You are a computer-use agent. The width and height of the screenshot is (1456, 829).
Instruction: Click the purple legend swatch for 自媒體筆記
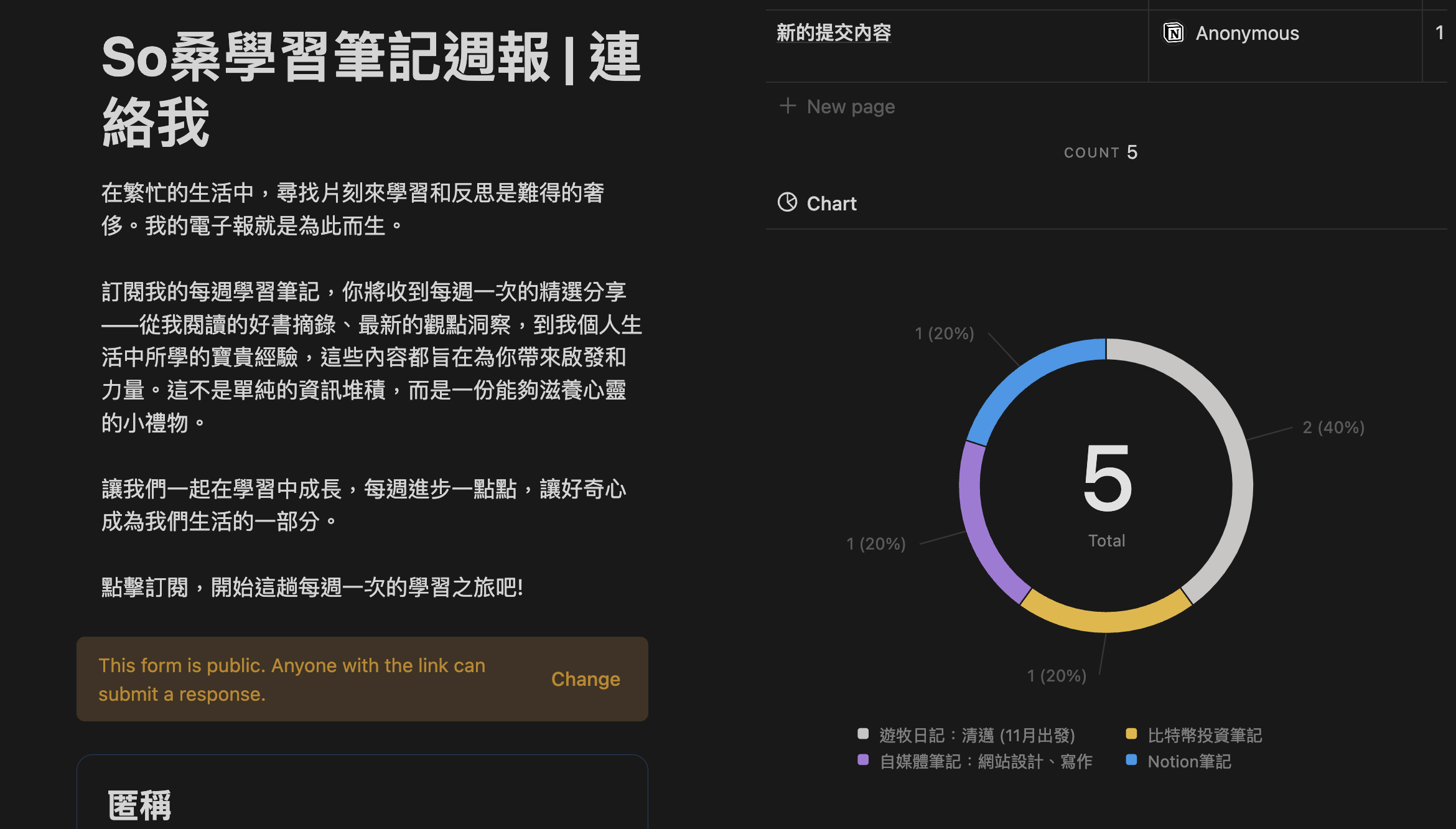point(862,760)
